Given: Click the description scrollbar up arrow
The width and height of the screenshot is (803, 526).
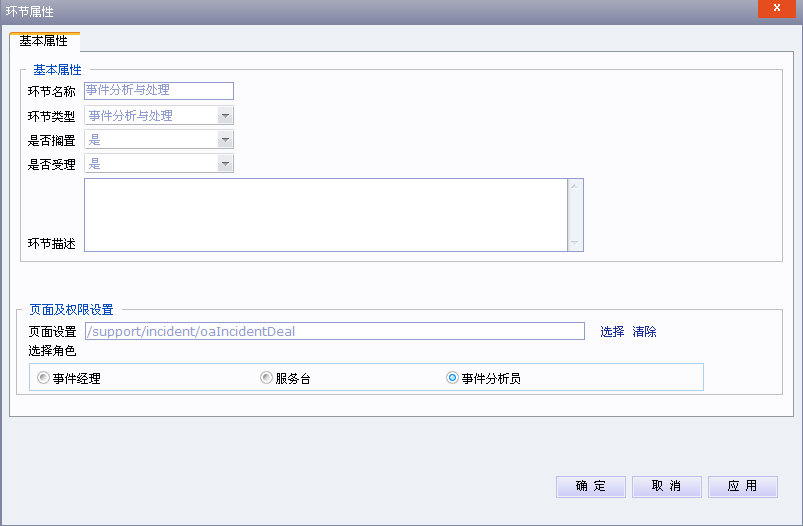Looking at the screenshot, I should (574, 186).
